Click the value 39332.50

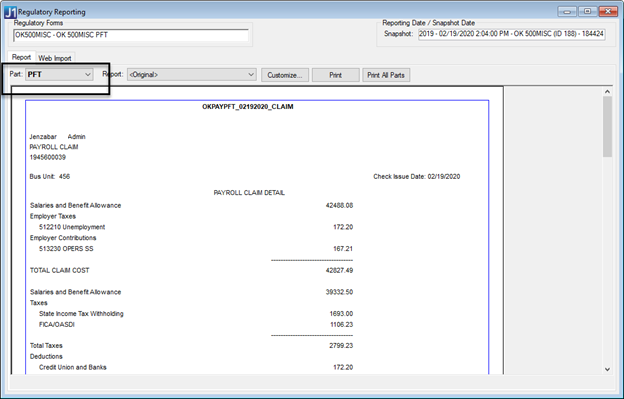339,292
